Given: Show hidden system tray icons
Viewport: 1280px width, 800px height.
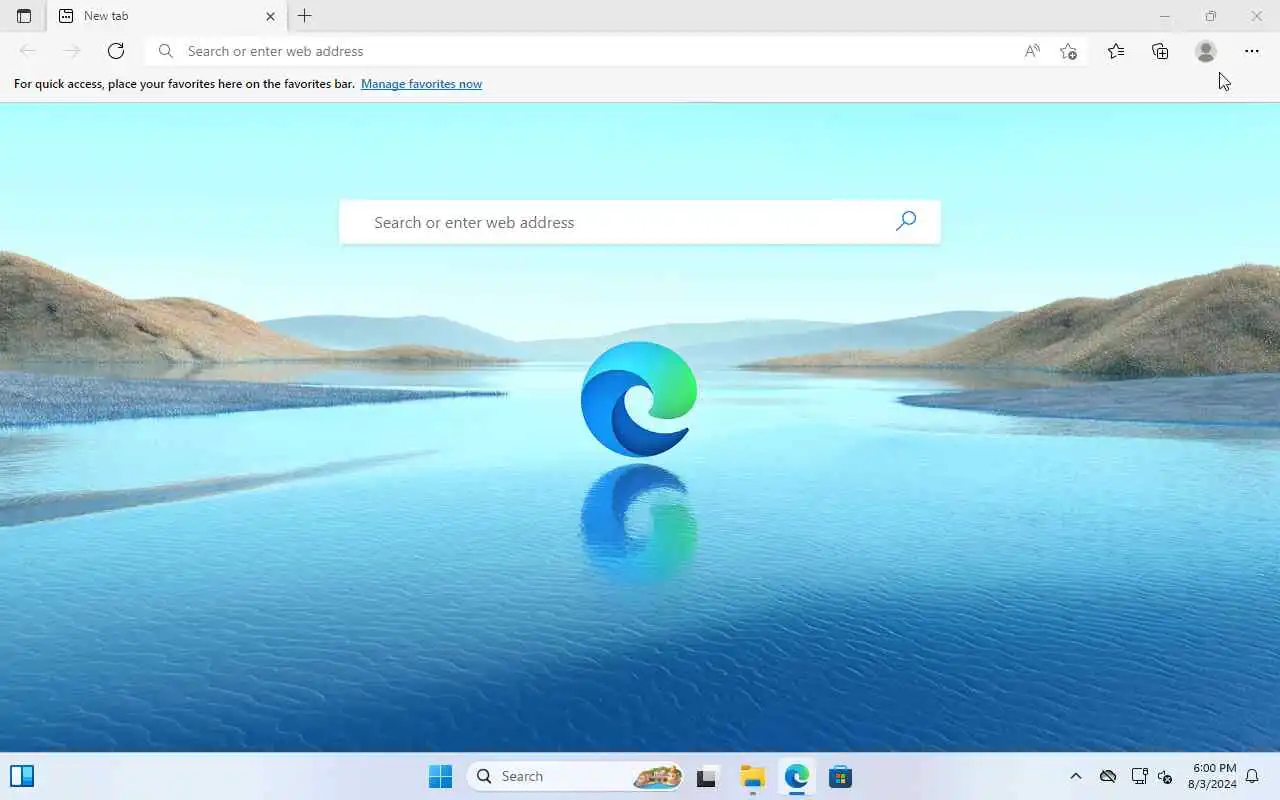Looking at the screenshot, I should 1076,776.
